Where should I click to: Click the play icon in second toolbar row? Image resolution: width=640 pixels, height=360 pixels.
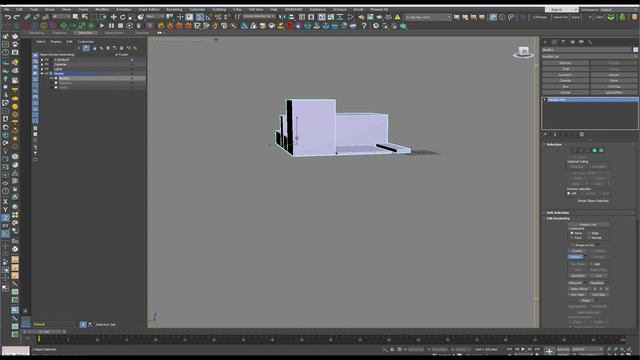(102, 26)
